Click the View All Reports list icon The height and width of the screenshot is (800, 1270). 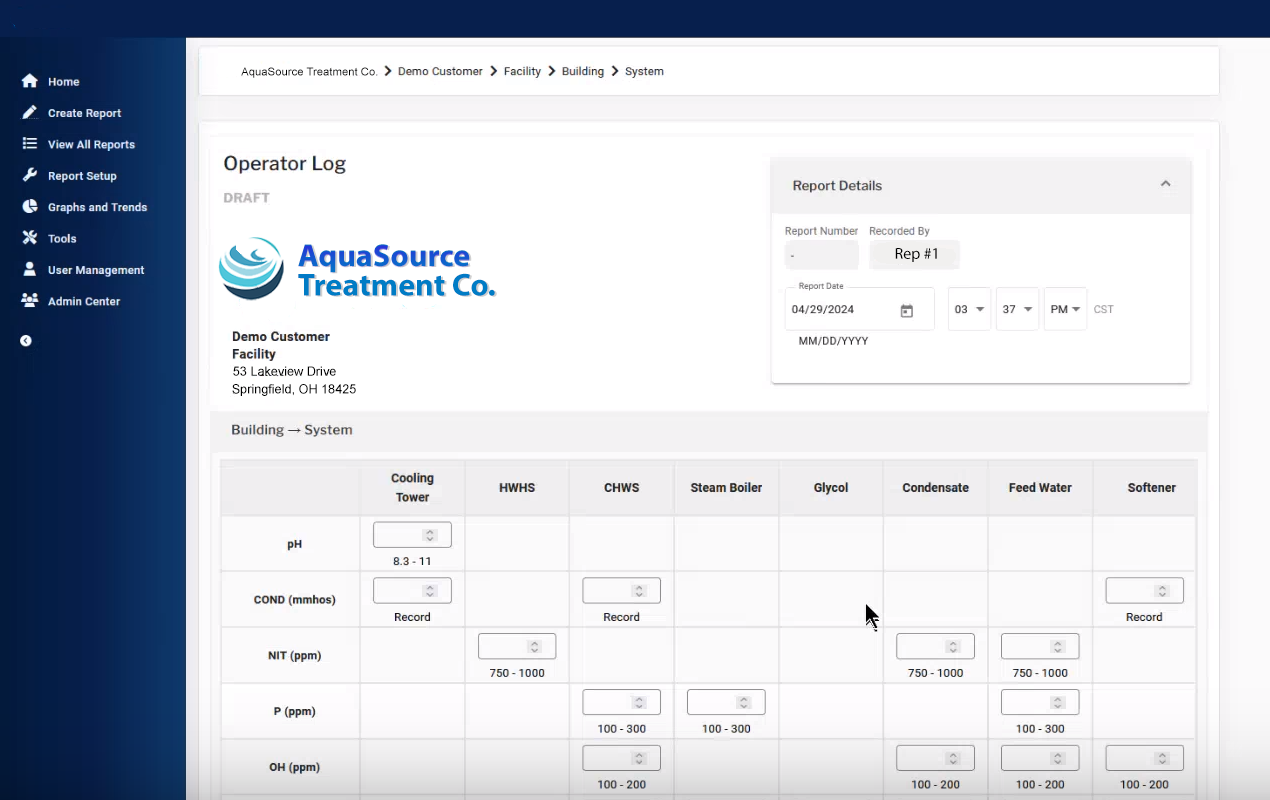pyautogui.click(x=30, y=144)
